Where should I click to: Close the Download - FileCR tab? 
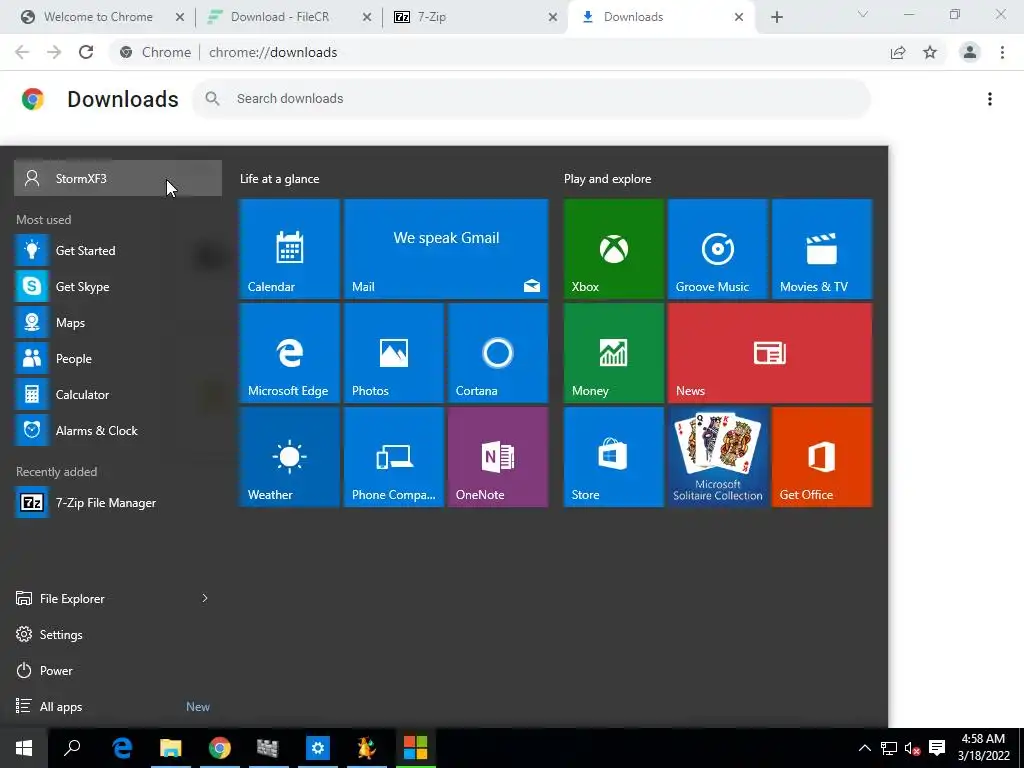[x=367, y=17]
